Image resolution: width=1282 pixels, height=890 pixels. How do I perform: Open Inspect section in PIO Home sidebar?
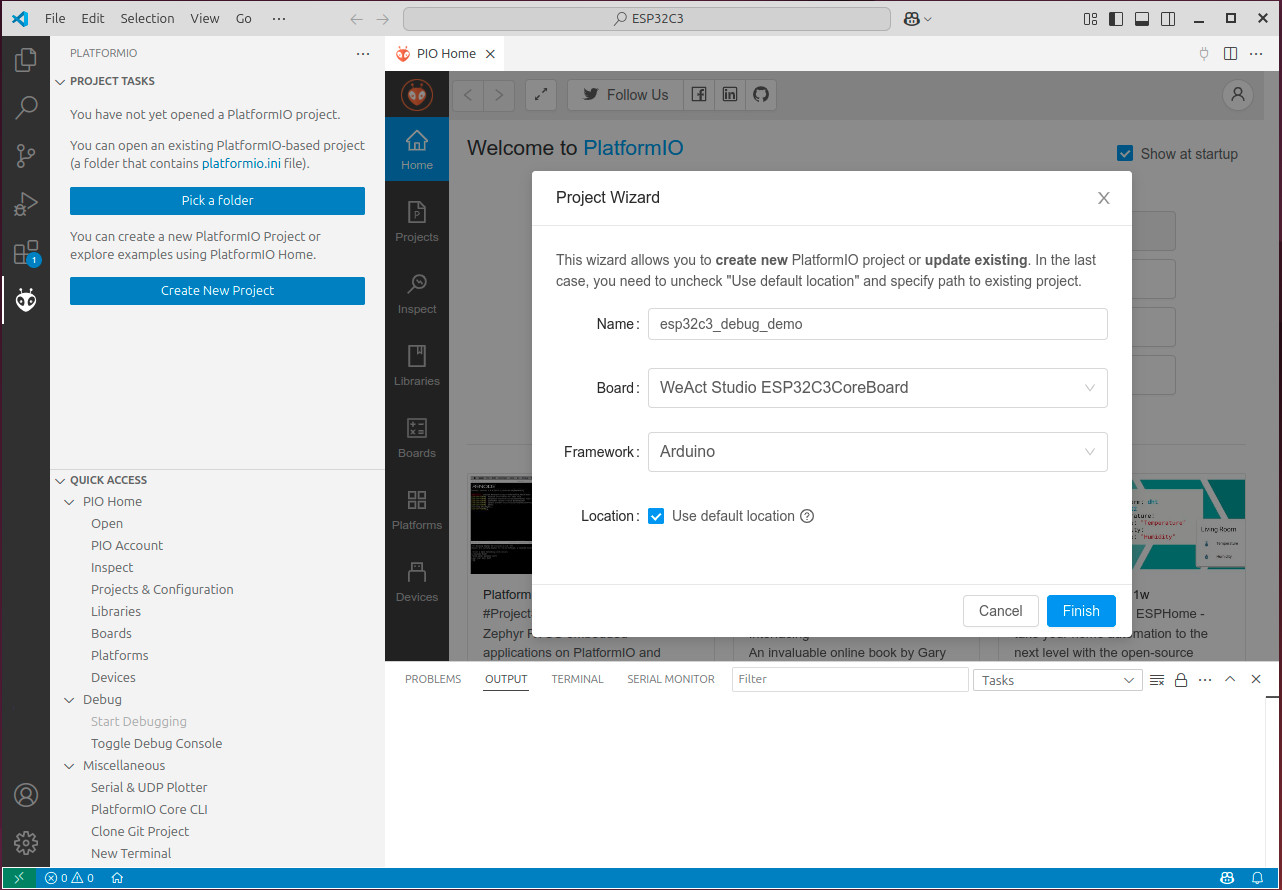point(417,294)
